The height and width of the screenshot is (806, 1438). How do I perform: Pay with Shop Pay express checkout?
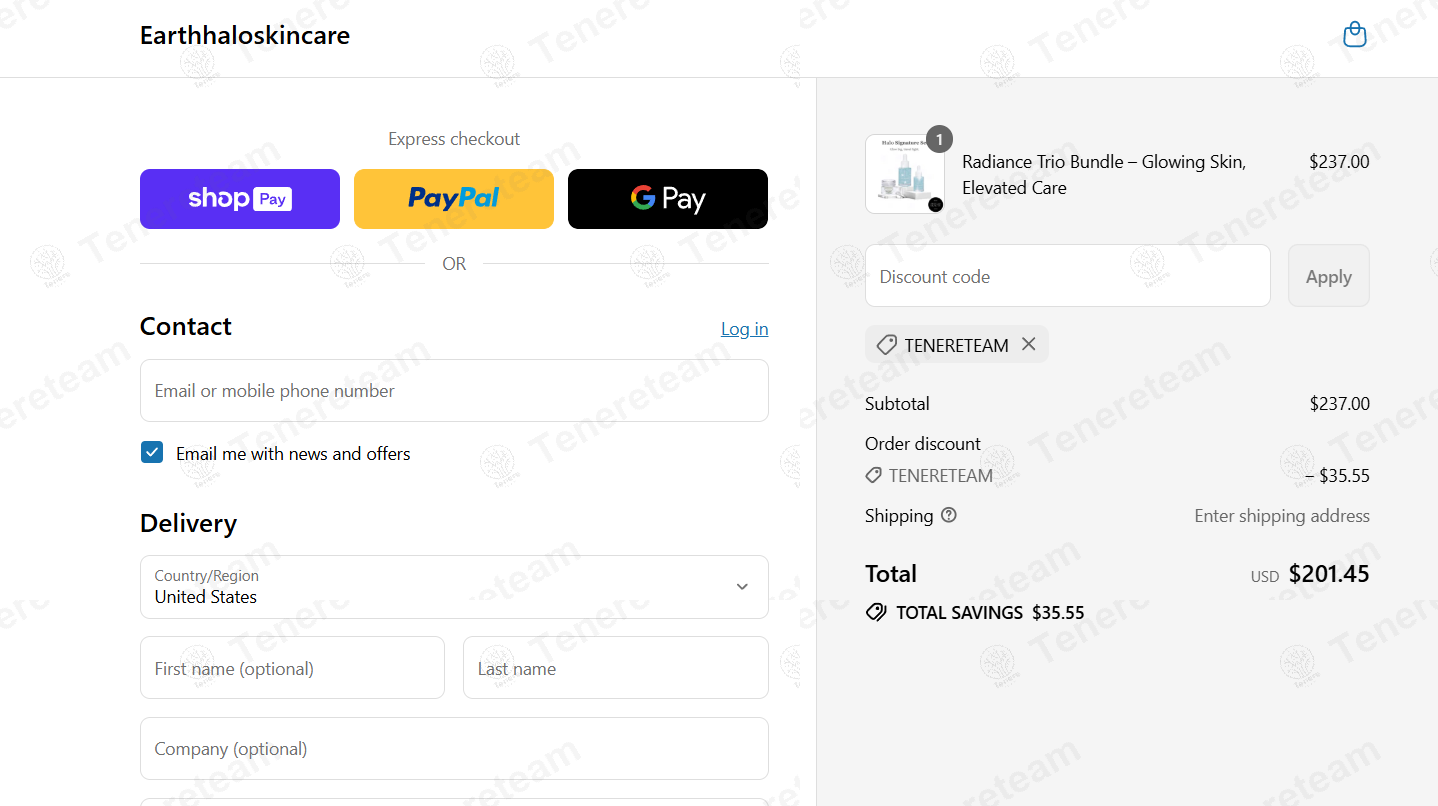240,199
